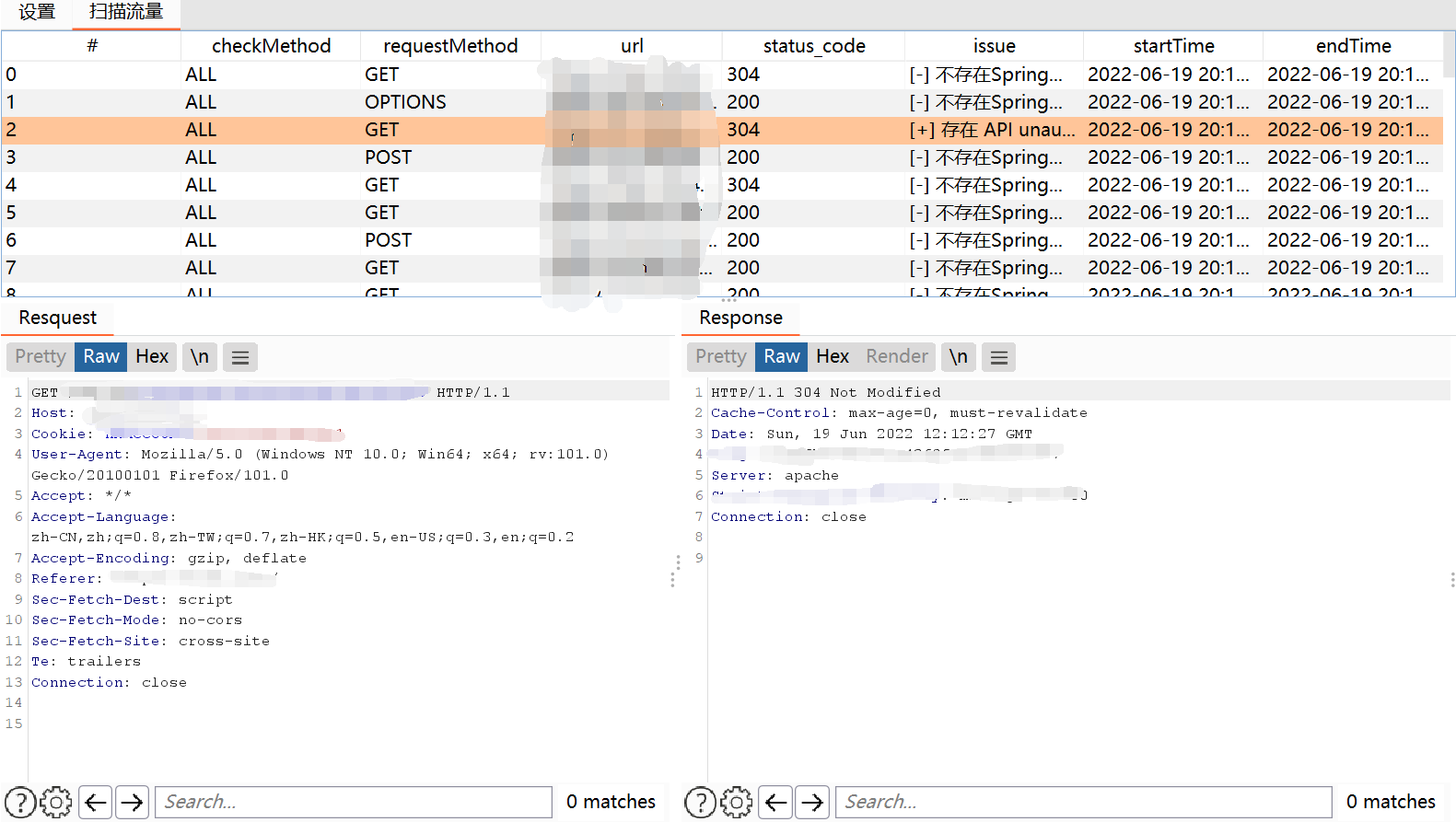Viewport: 1456px width, 822px height.
Task: Open request view options menu icon
Action: 240,357
